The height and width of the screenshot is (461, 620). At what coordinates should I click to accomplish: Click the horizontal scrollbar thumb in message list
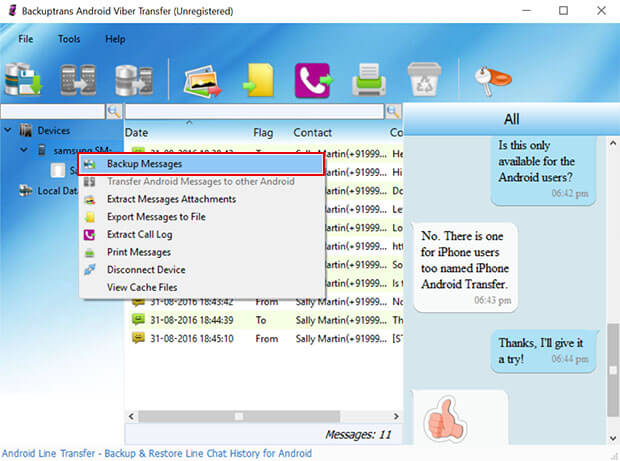point(239,416)
